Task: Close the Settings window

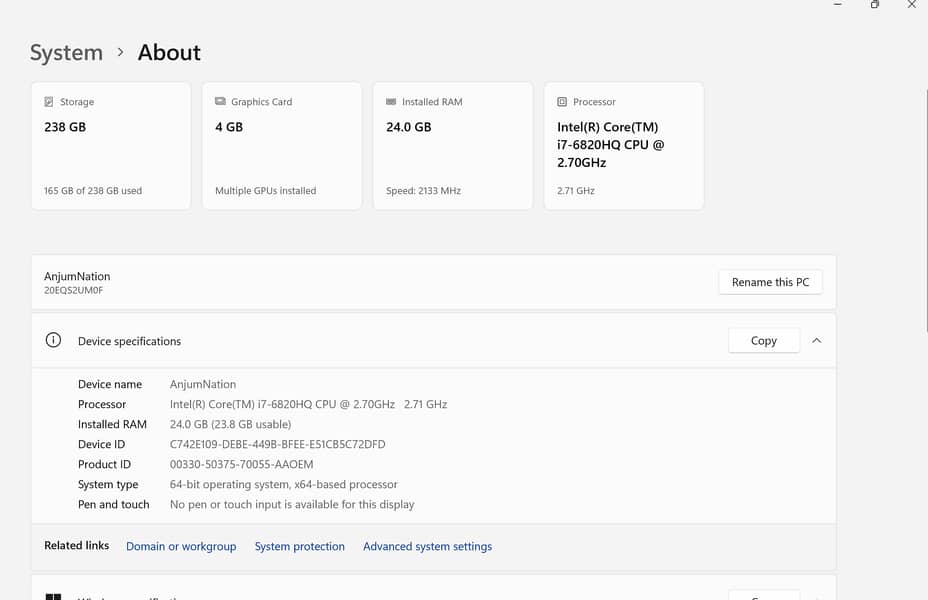Action: coord(912,5)
